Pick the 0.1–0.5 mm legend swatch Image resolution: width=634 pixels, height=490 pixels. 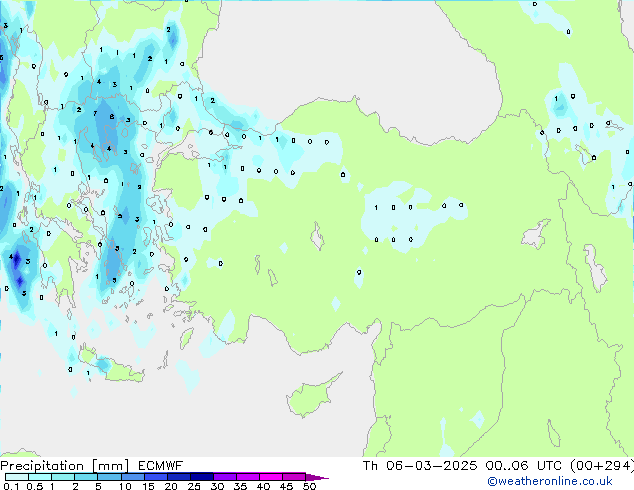coord(17,477)
